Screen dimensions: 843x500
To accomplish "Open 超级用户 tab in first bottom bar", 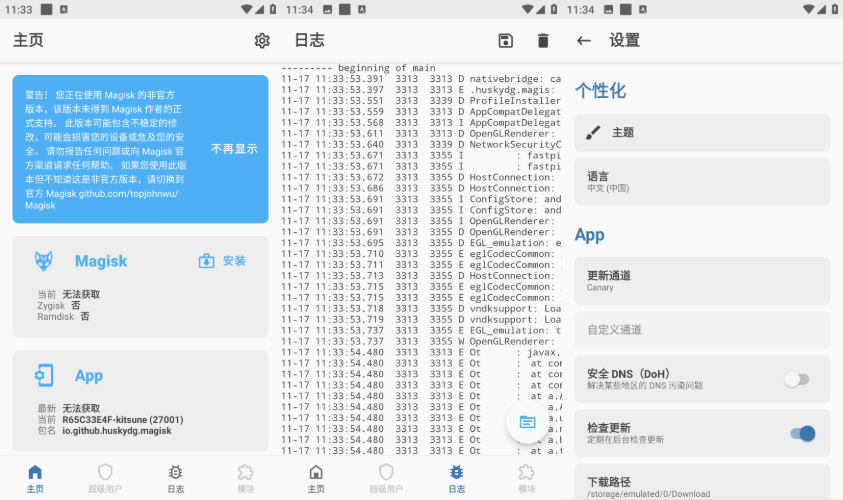I will 105,478.
